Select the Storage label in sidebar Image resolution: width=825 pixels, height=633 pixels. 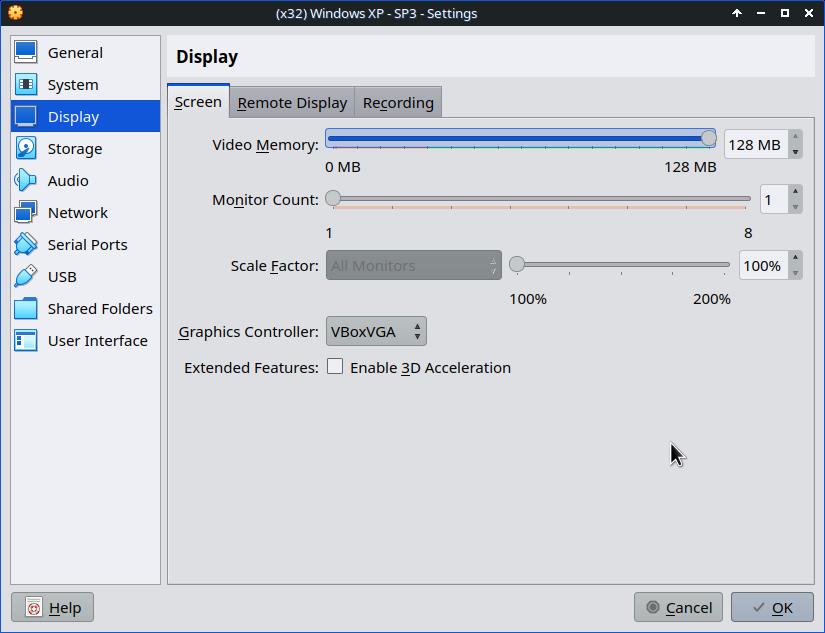(75, 149)
